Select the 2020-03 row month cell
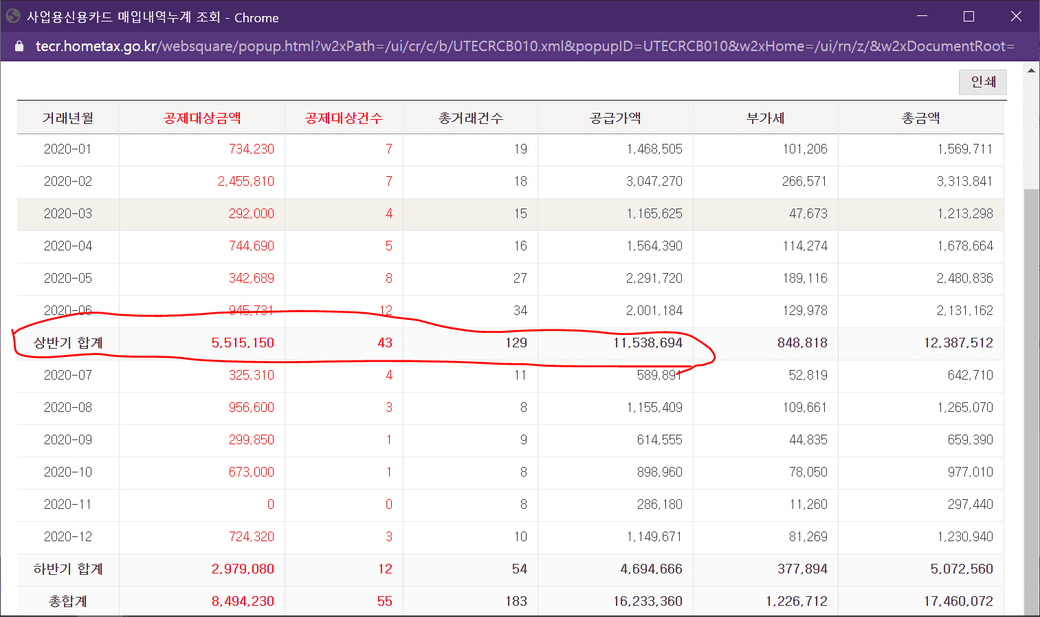The width and height of the screenshot is (1040, 617). [x=68, y=214]
